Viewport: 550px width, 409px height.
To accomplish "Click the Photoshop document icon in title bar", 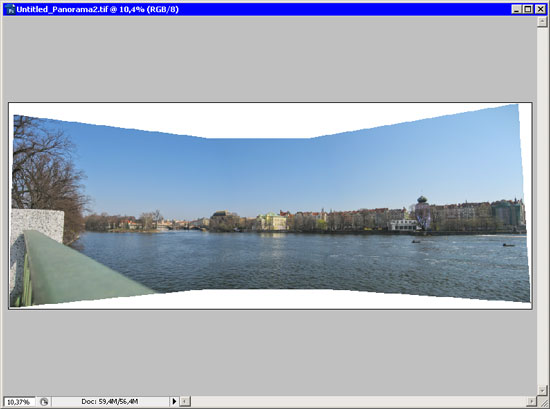I will tap(10, 9).
